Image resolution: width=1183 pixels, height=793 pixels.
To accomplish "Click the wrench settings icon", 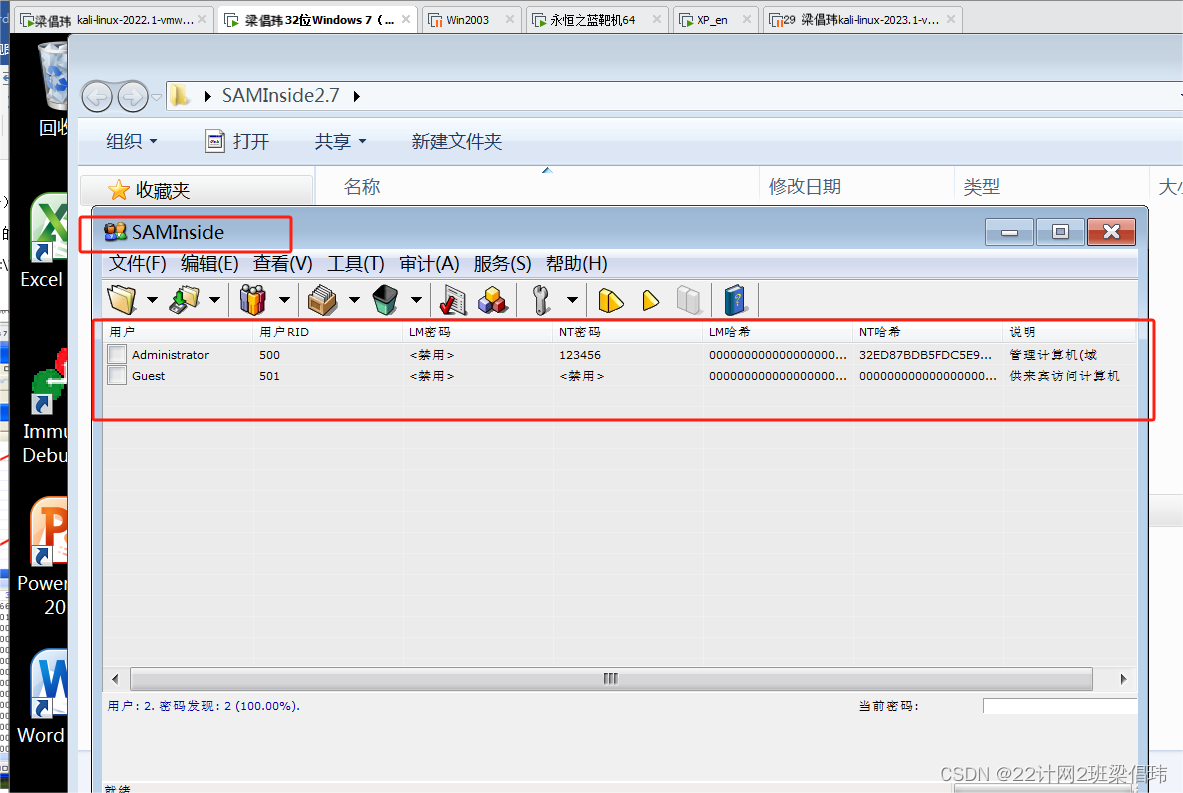I will click(x=541, y=300).
